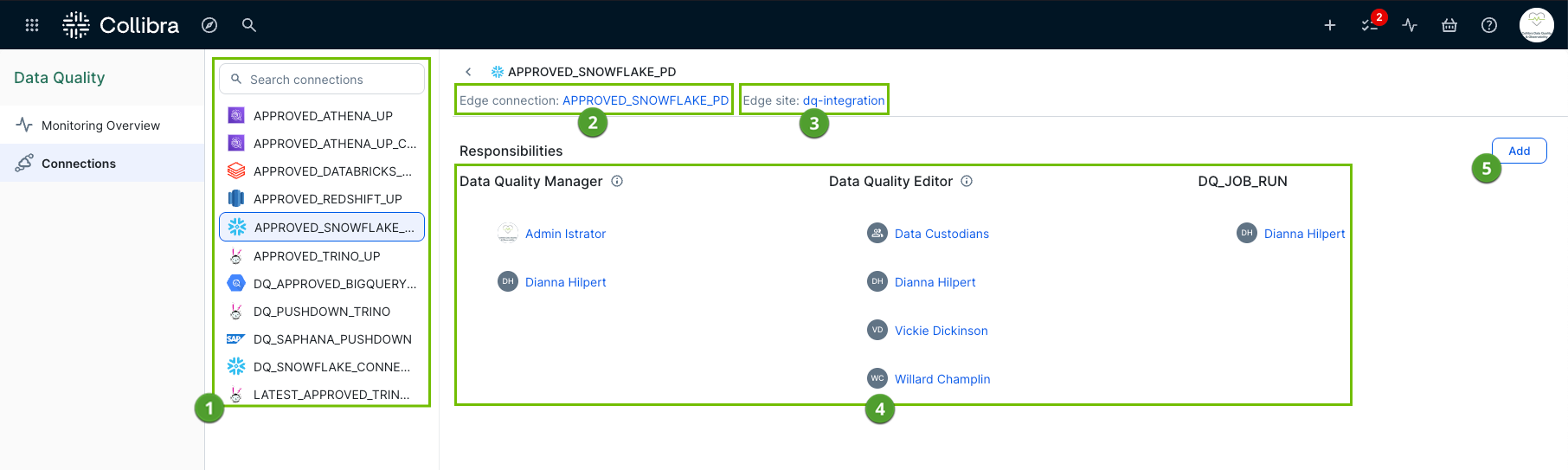Click the DQ_JOB_RUN role heading
This screenshot has height=470, width=1568.
(x=1243, y=181)
